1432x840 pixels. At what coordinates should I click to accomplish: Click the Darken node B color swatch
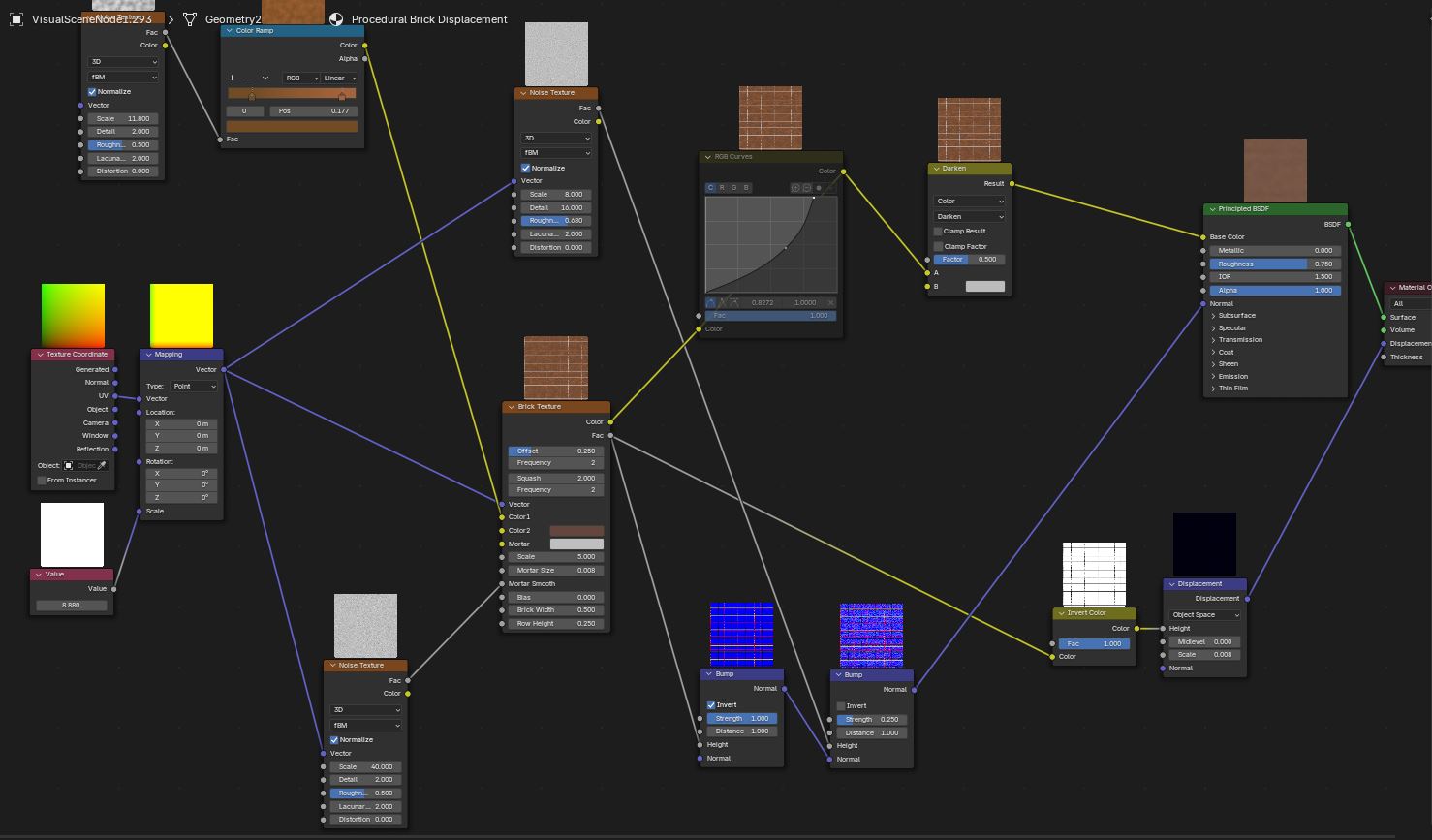(x=985, y=287)
